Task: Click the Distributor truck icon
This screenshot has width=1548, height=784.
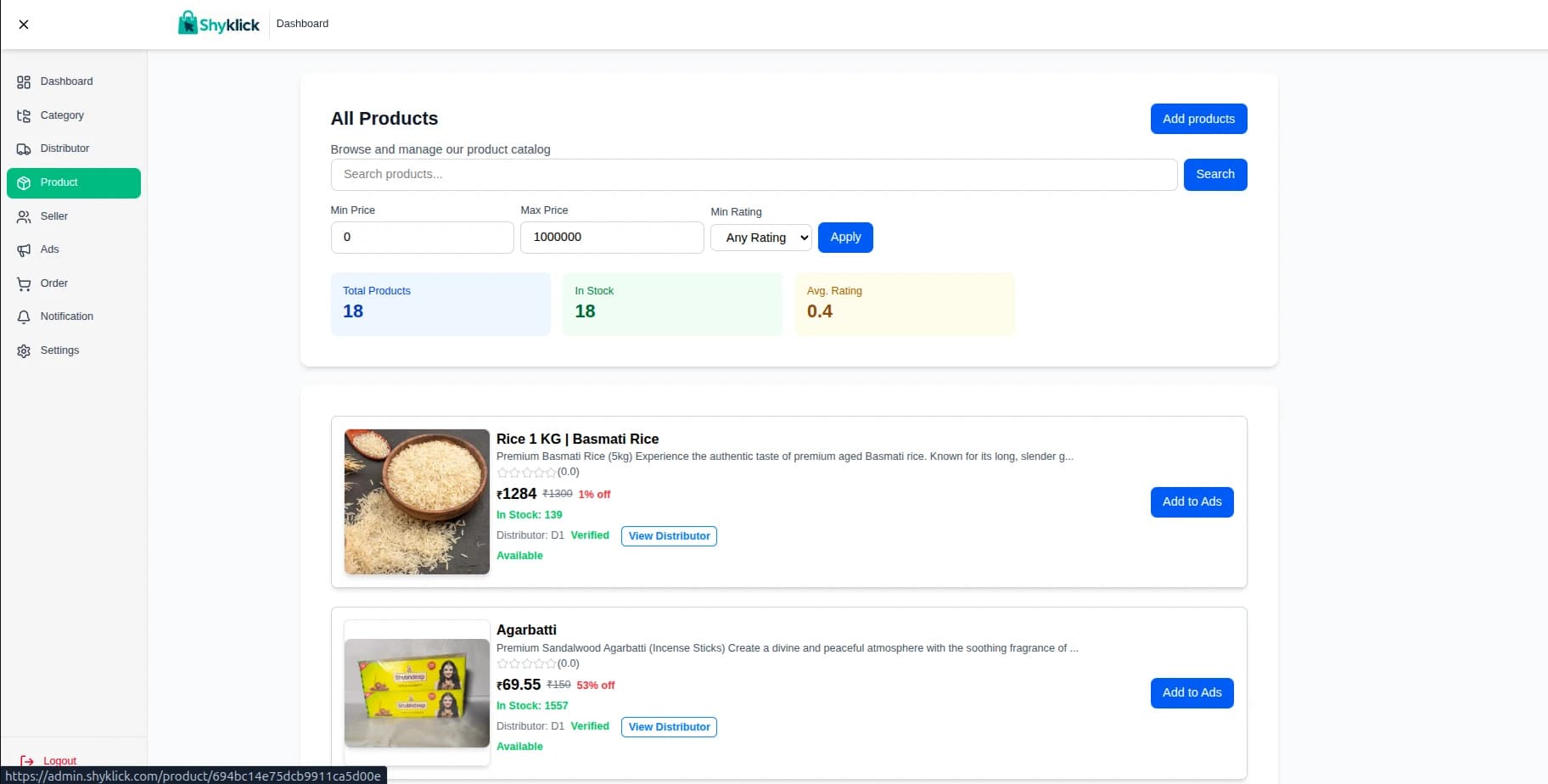Action: point(24,149)
